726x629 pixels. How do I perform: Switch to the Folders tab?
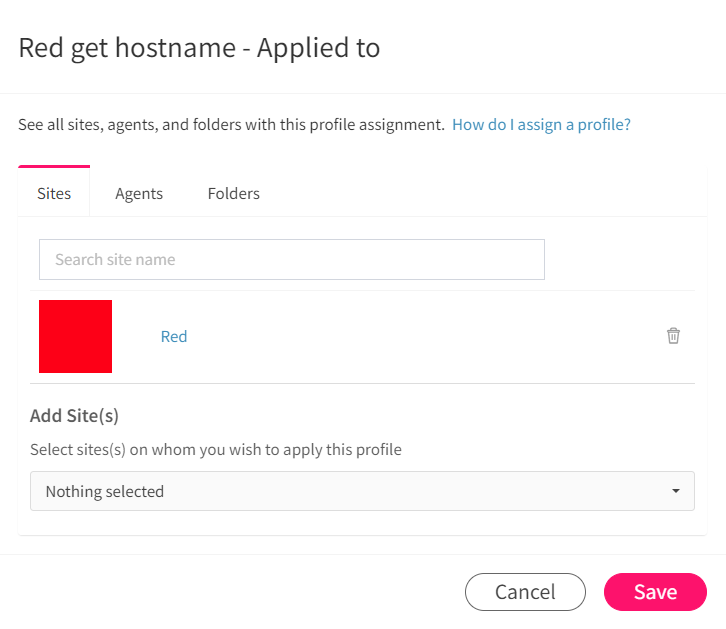pyautogui.click(x=234, y=193)
